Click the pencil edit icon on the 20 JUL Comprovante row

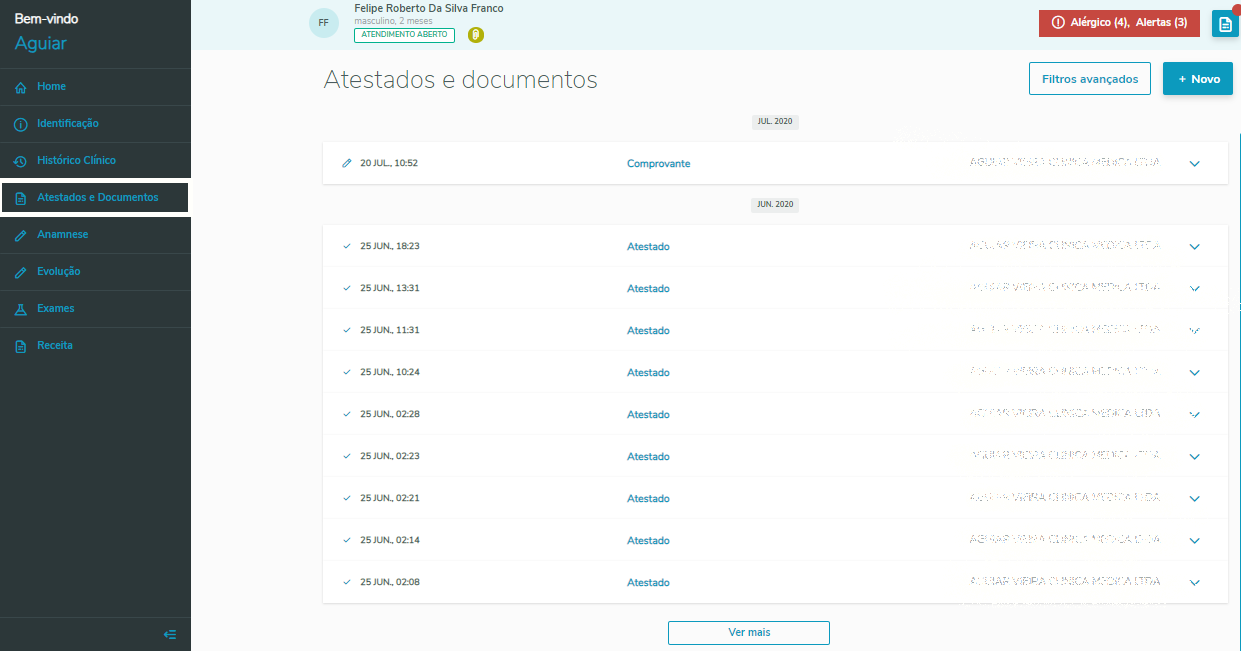[348, 162]
